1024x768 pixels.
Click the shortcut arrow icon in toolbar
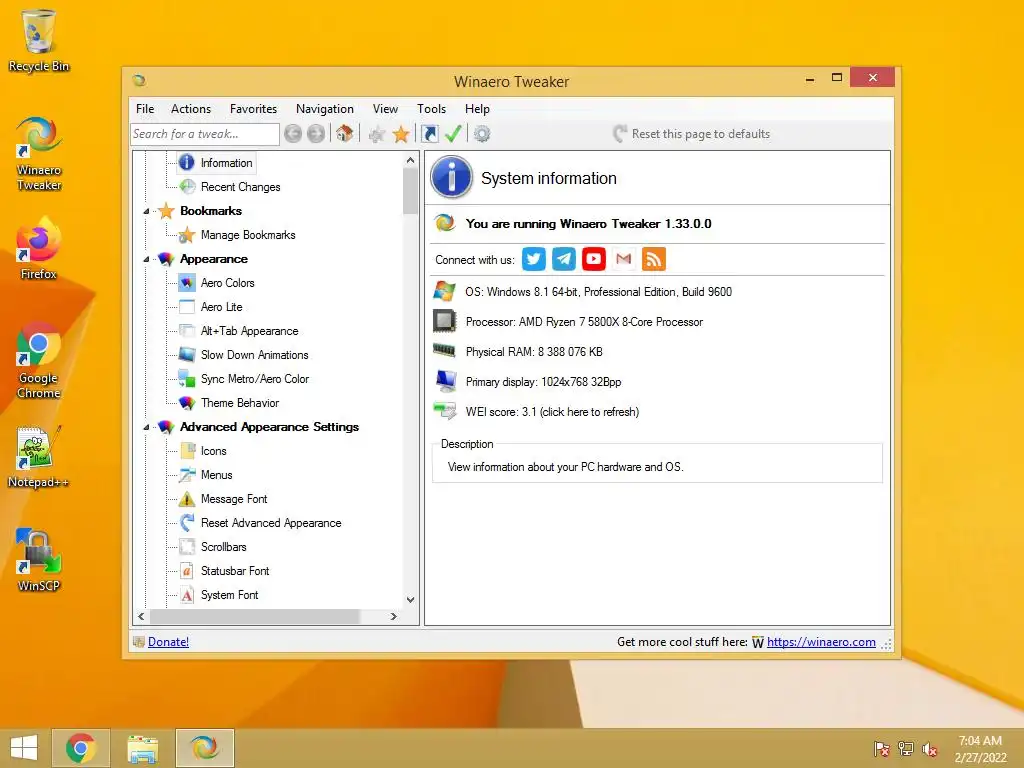pyautogui.click(x=430, y=134)
